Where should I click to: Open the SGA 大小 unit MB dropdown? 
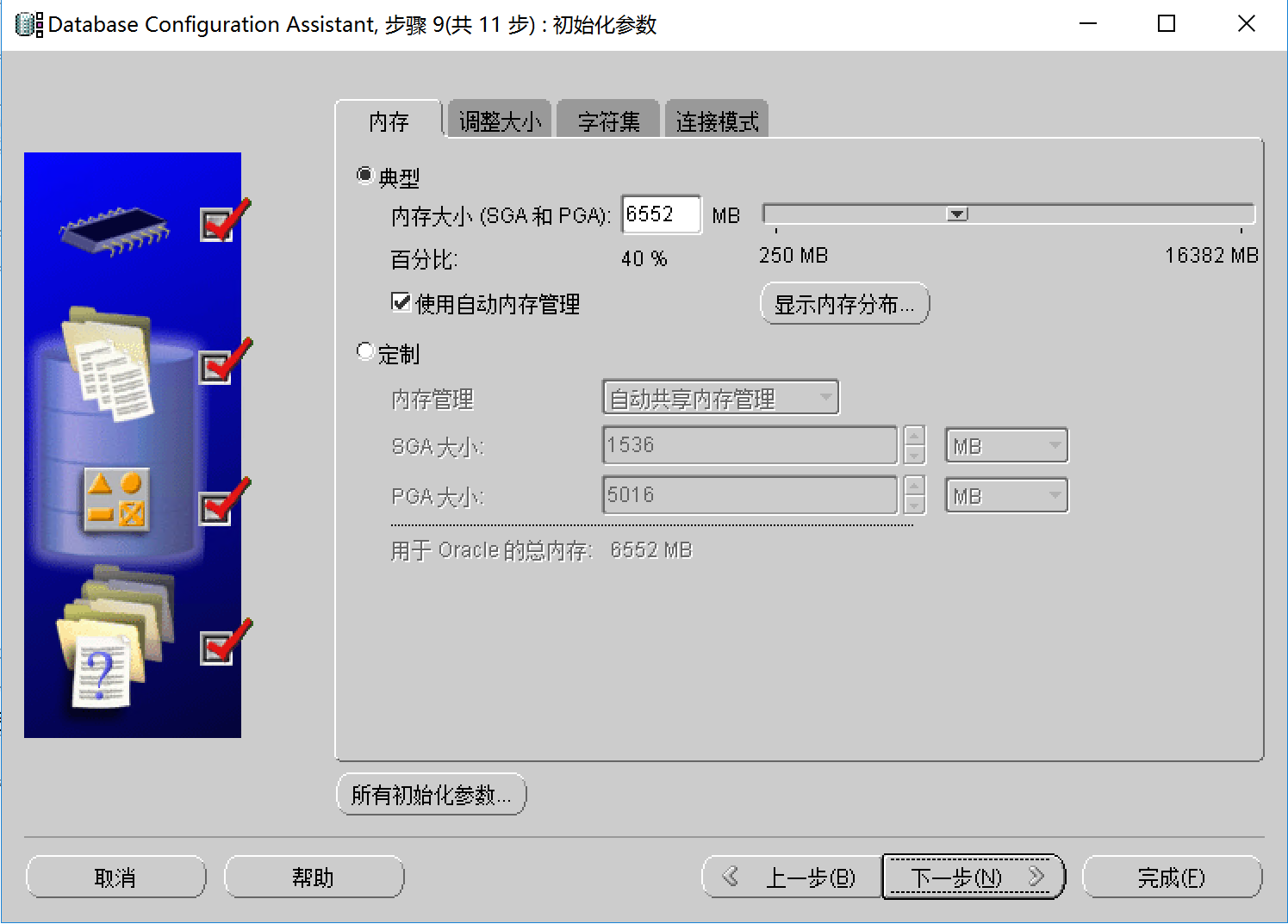coord(1006,446)
